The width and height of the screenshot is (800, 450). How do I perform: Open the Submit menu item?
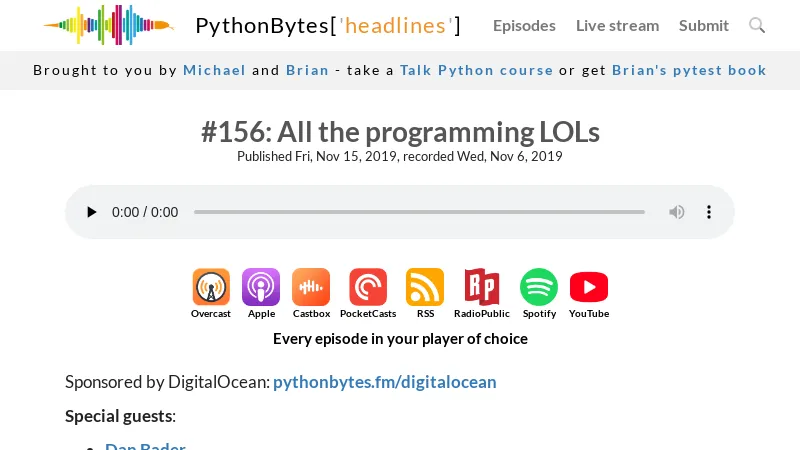click(704, 25)
